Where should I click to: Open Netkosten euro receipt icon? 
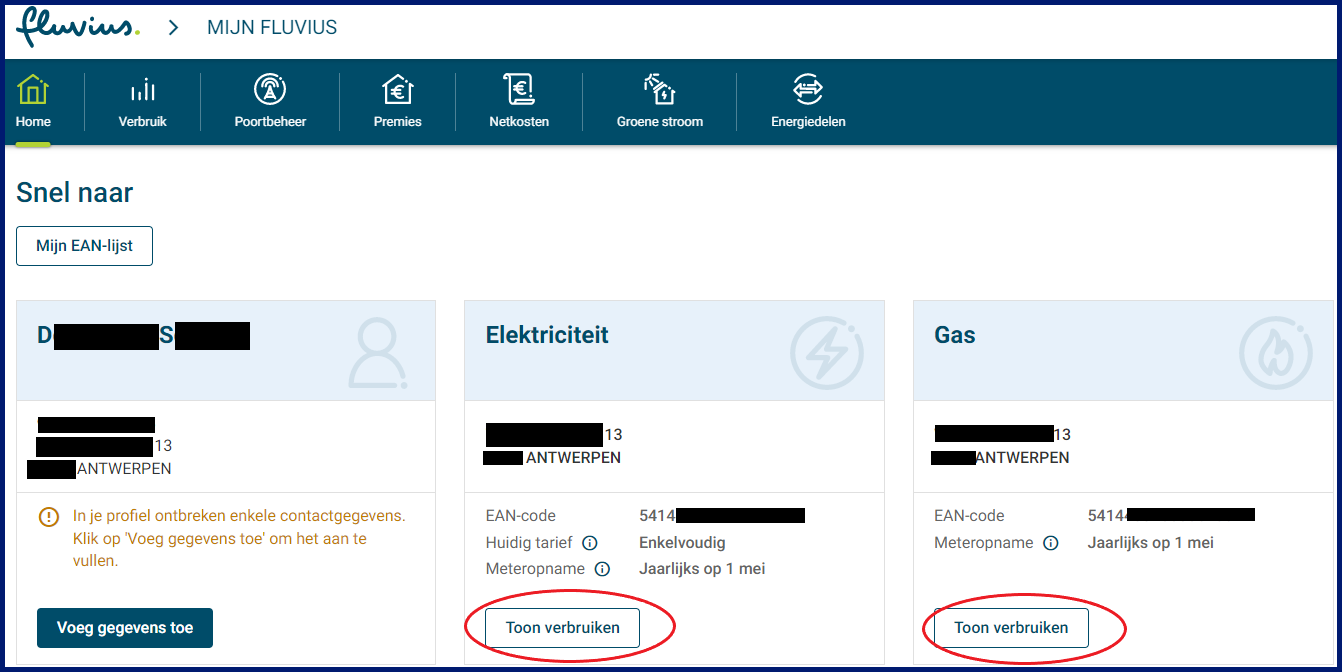click(519, 91)
